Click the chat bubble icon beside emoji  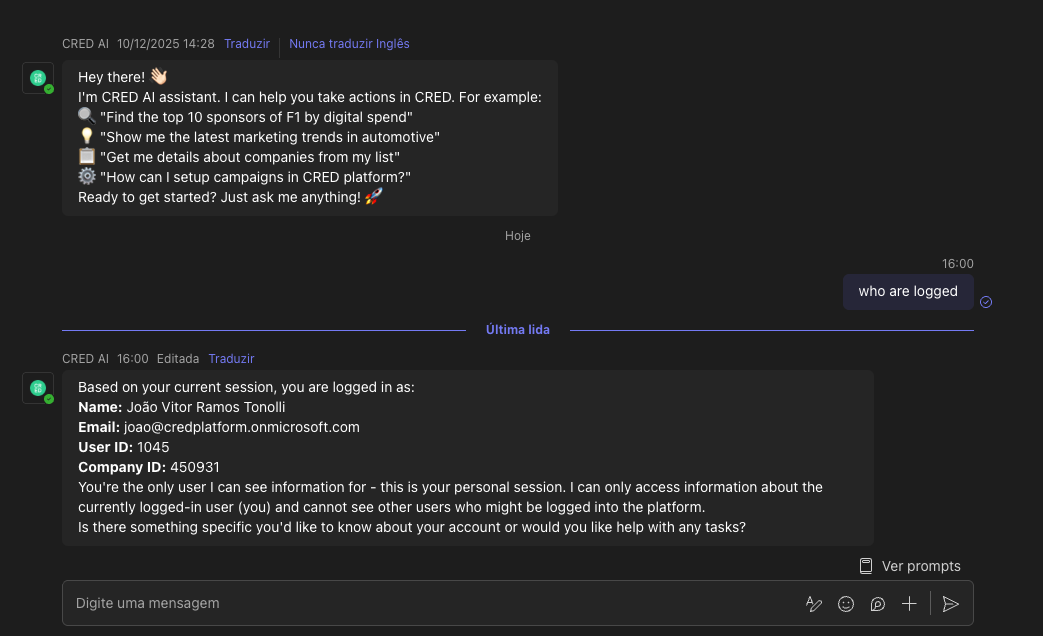point(878,604)
